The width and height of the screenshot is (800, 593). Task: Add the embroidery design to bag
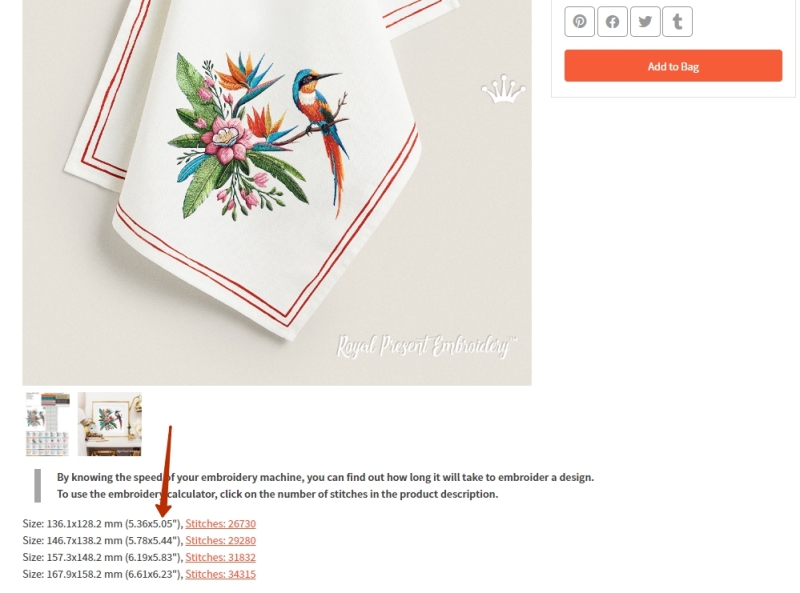tap(673, 66)
